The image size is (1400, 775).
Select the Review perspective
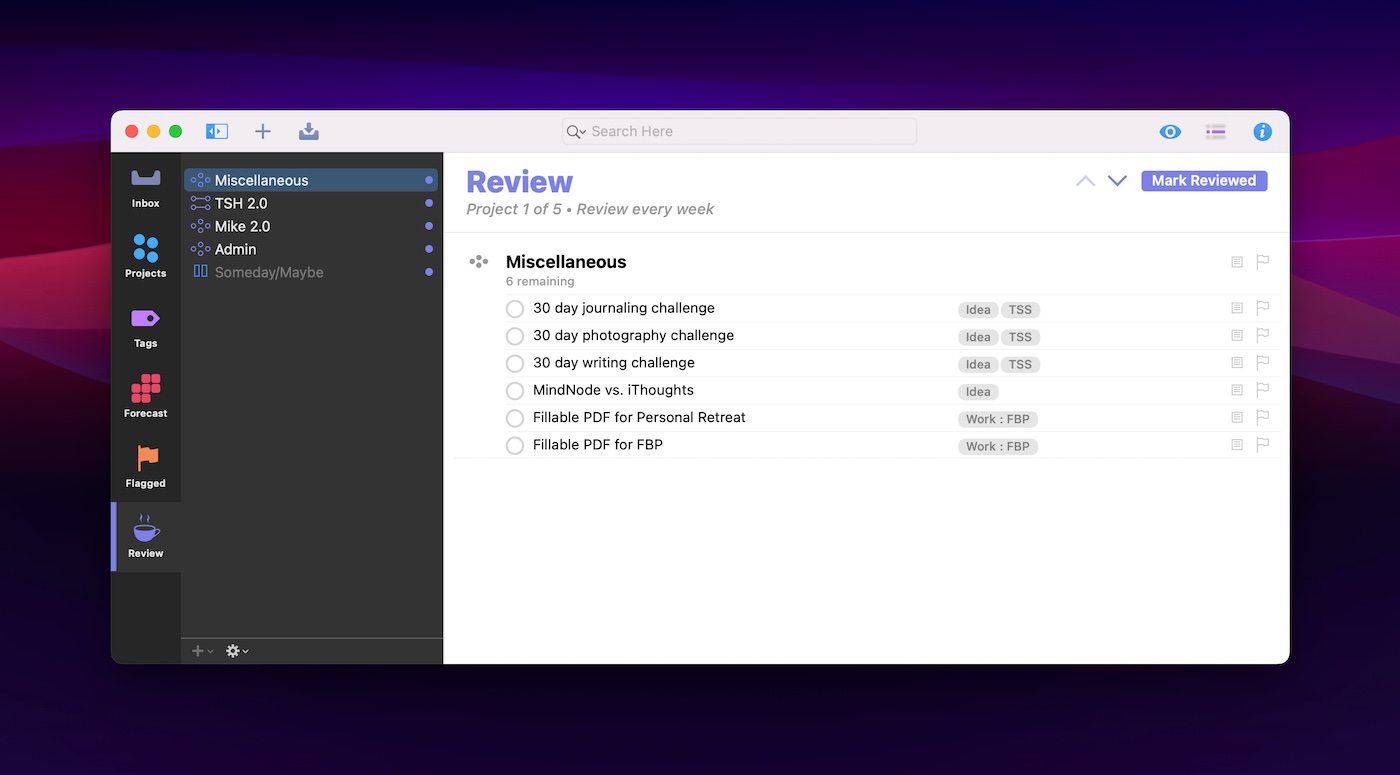coord(146,537)
